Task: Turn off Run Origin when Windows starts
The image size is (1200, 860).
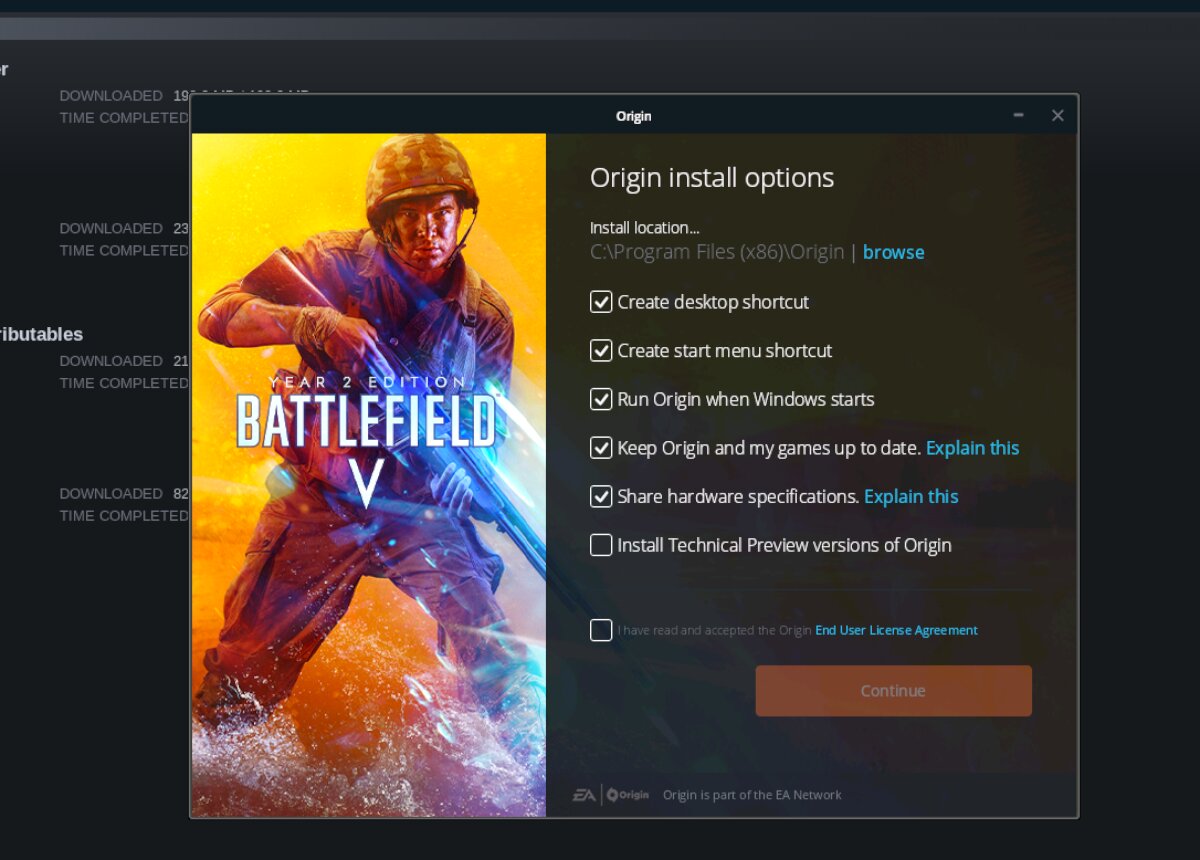Action: pyautogui.click(x=601, y=399)
